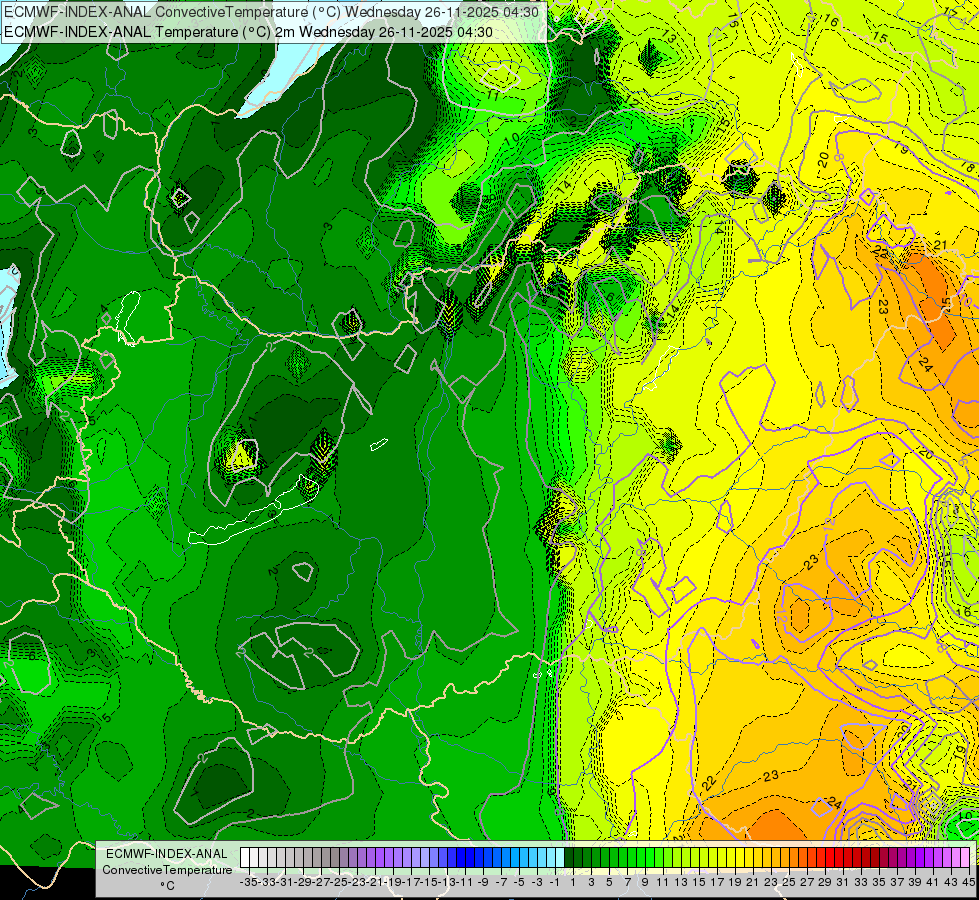Click the blue -11 legend swatch
This screenshot has height=900, width=979.
(x=461, y=858)
